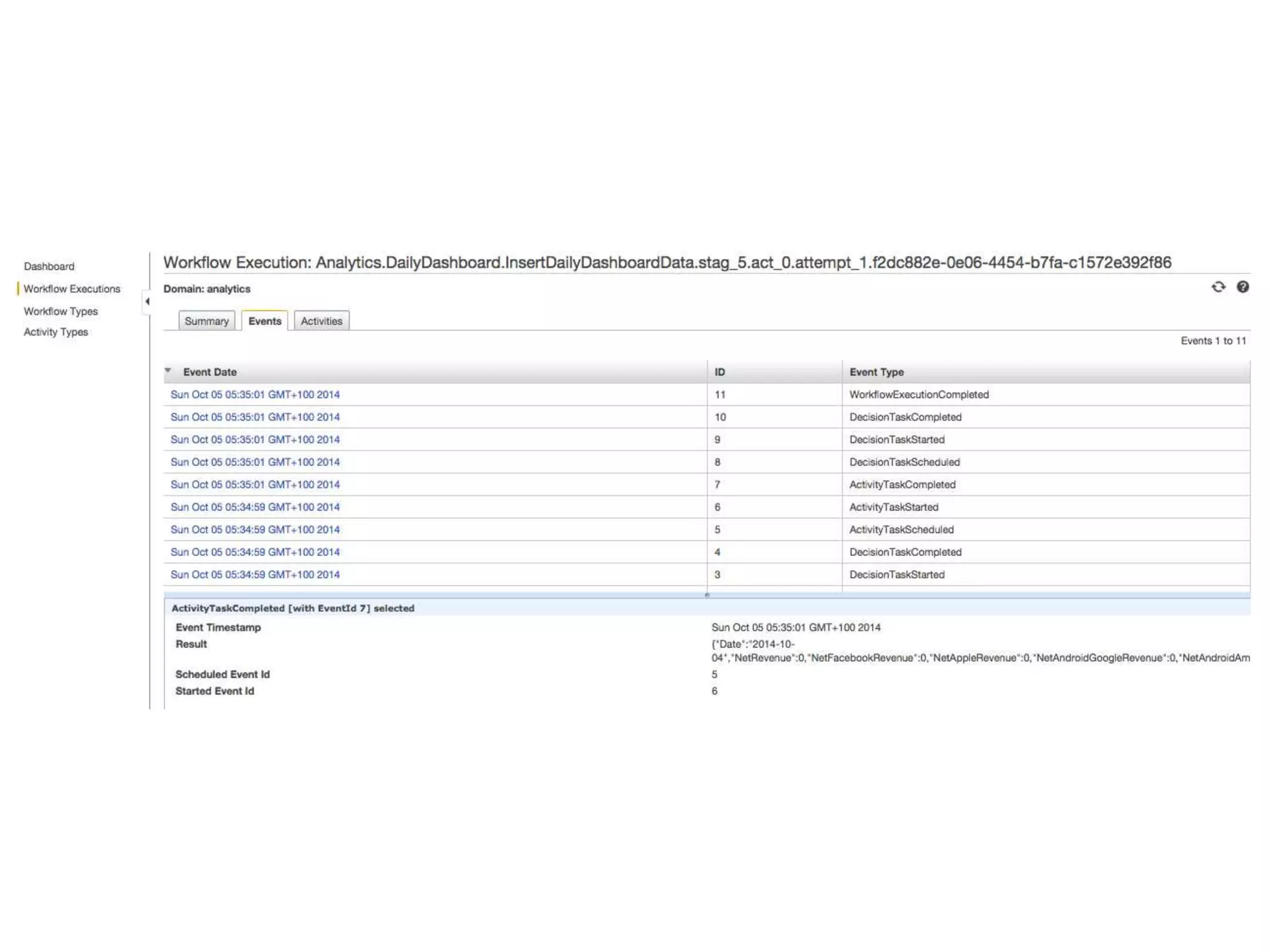The height and width of the screenshot is (952, 1270).
Task: Open Activity Types in sidebar
Action: 56,332
